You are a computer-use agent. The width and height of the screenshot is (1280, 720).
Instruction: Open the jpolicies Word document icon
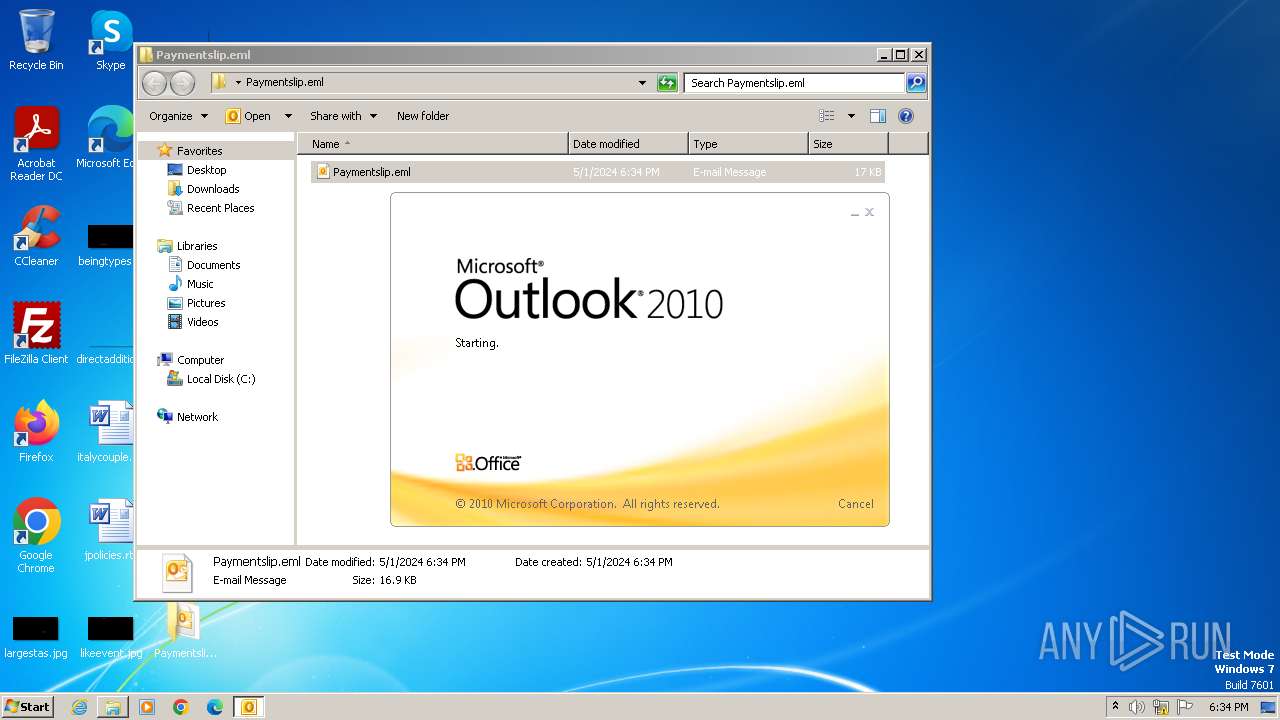[110, 530]
